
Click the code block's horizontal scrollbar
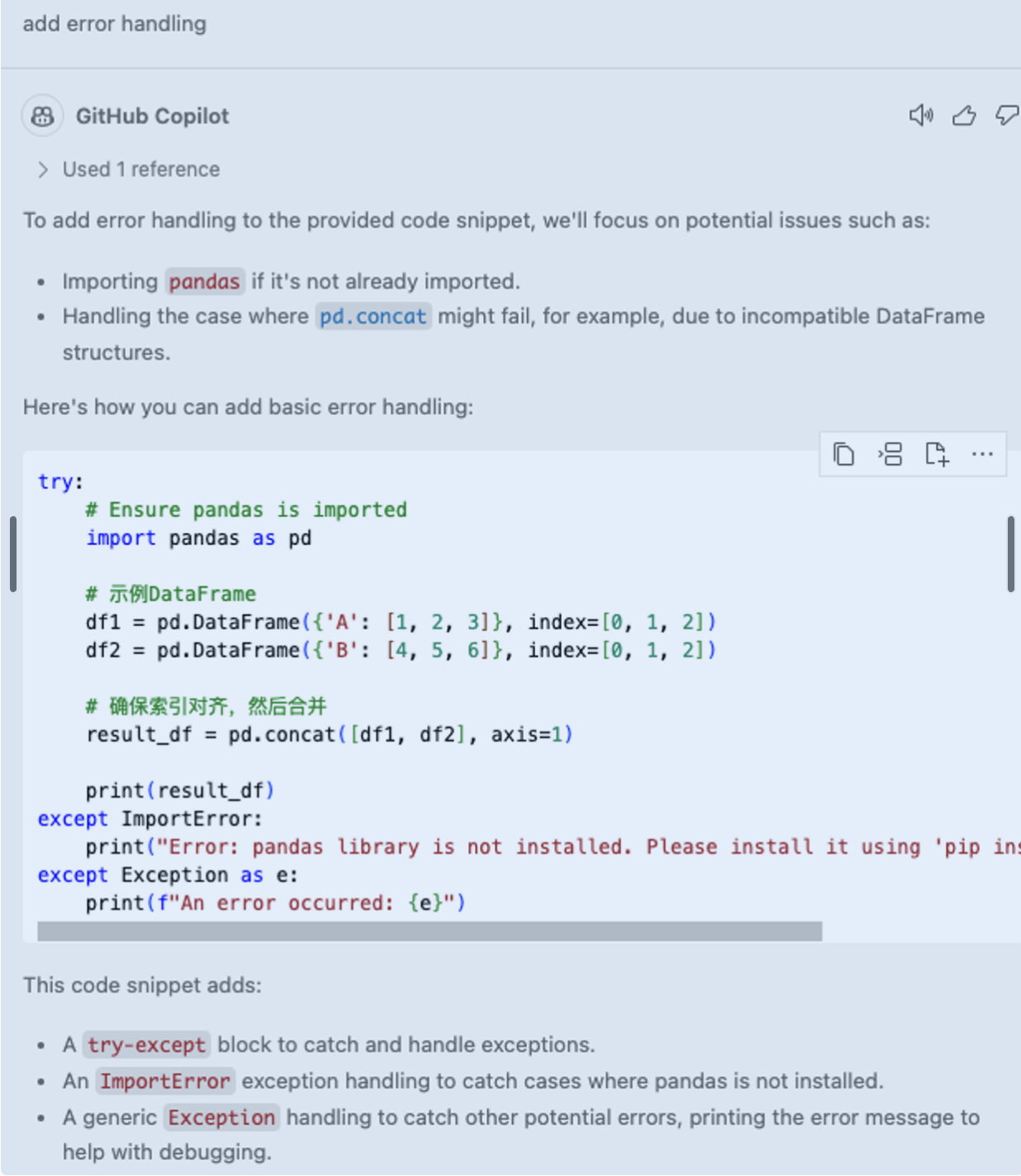pos(430,932)
